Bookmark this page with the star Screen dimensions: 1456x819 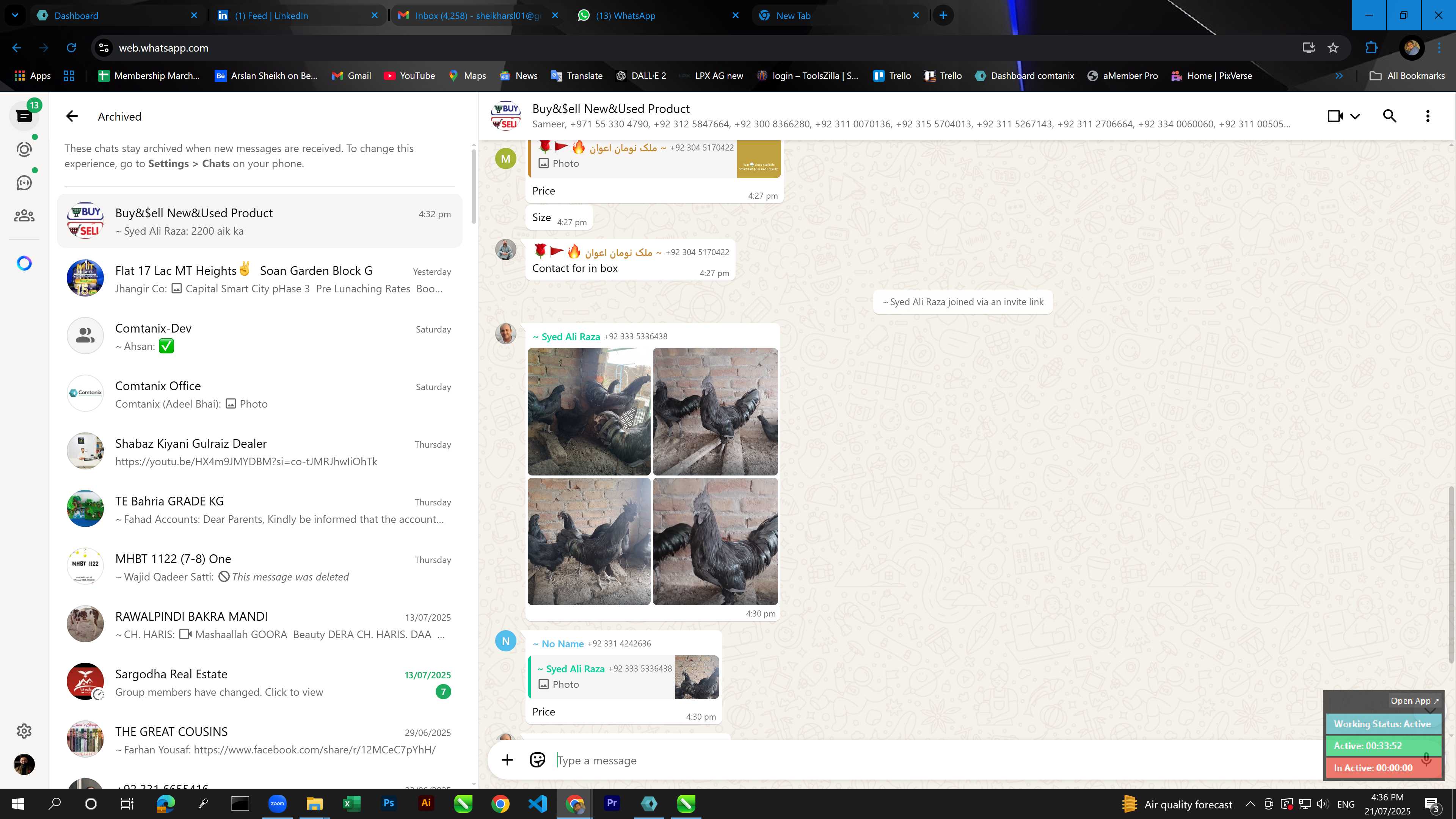point(1333,48)
